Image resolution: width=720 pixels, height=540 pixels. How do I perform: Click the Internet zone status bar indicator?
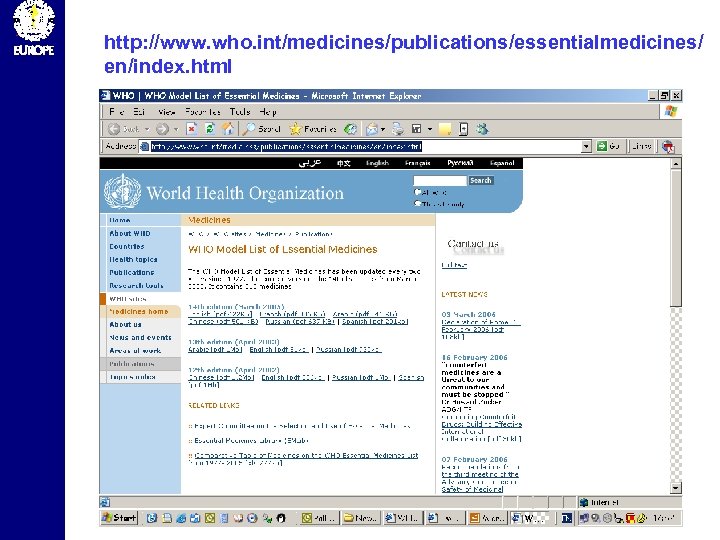pyautogui.click(x=601, y=502)
